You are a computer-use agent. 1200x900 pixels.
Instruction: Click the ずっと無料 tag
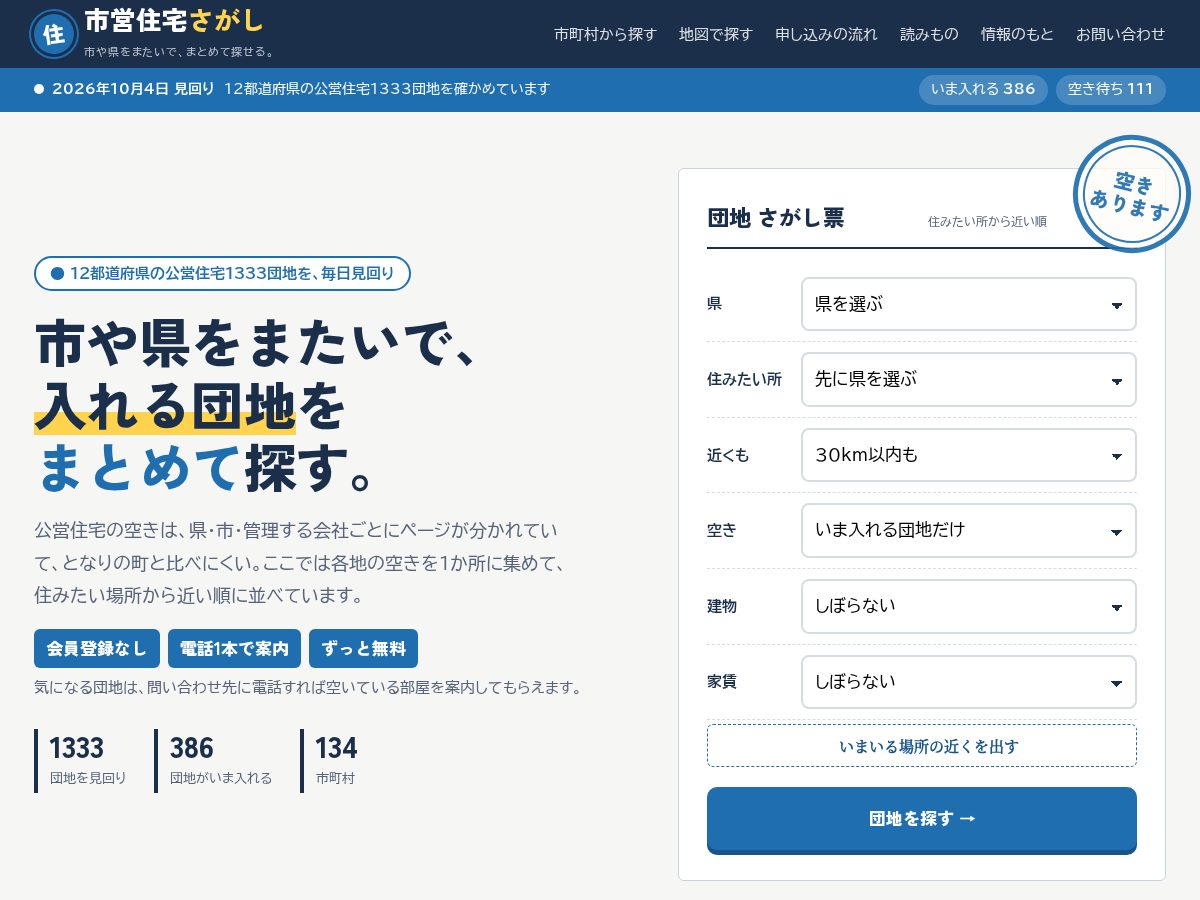click(363, 649)
